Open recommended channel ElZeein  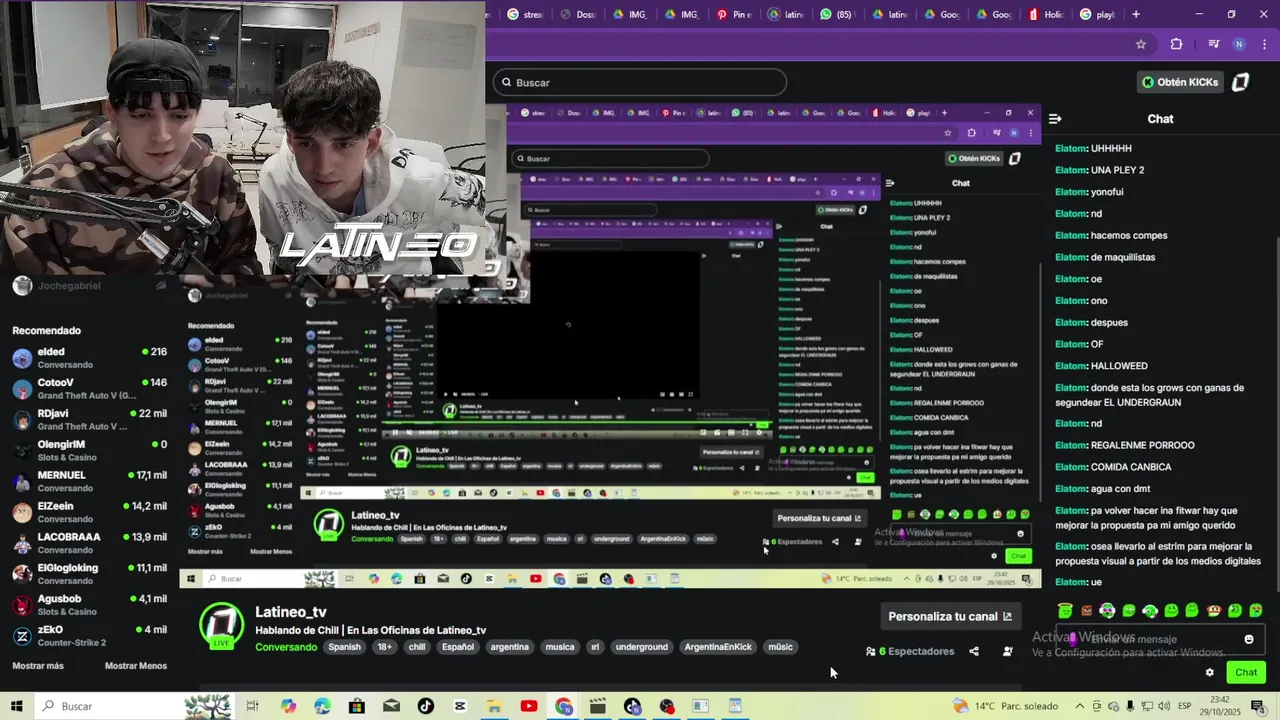pos(89,512)
